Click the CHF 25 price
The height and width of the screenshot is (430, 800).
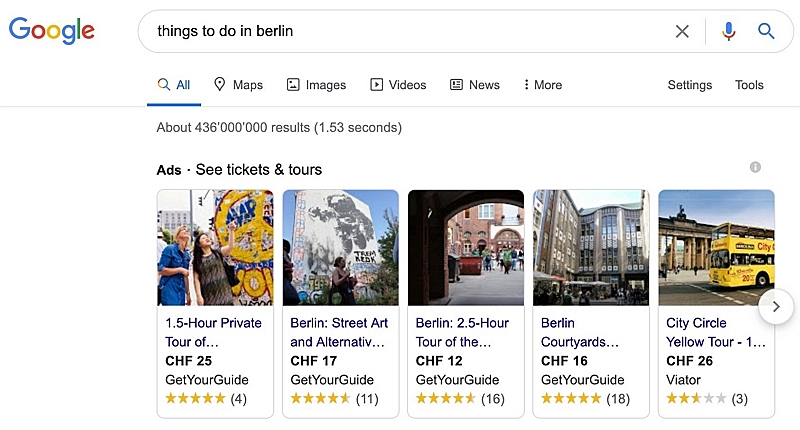click(x=188, y=361)
